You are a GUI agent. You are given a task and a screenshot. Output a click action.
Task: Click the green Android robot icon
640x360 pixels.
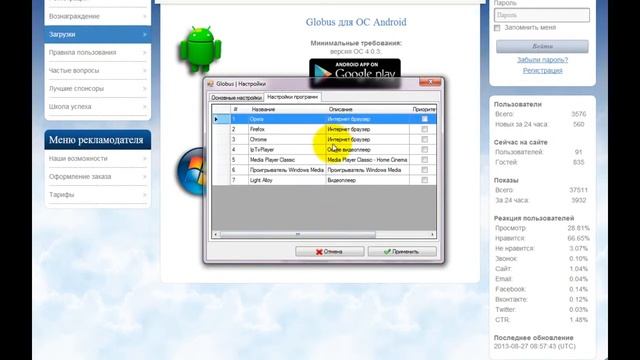(x=200, y=49)
